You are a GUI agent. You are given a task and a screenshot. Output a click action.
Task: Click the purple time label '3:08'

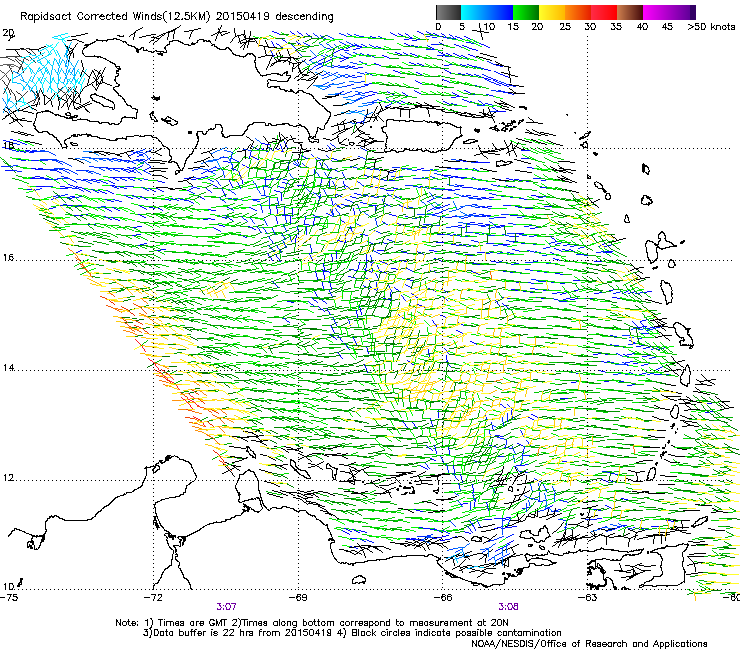508,607
